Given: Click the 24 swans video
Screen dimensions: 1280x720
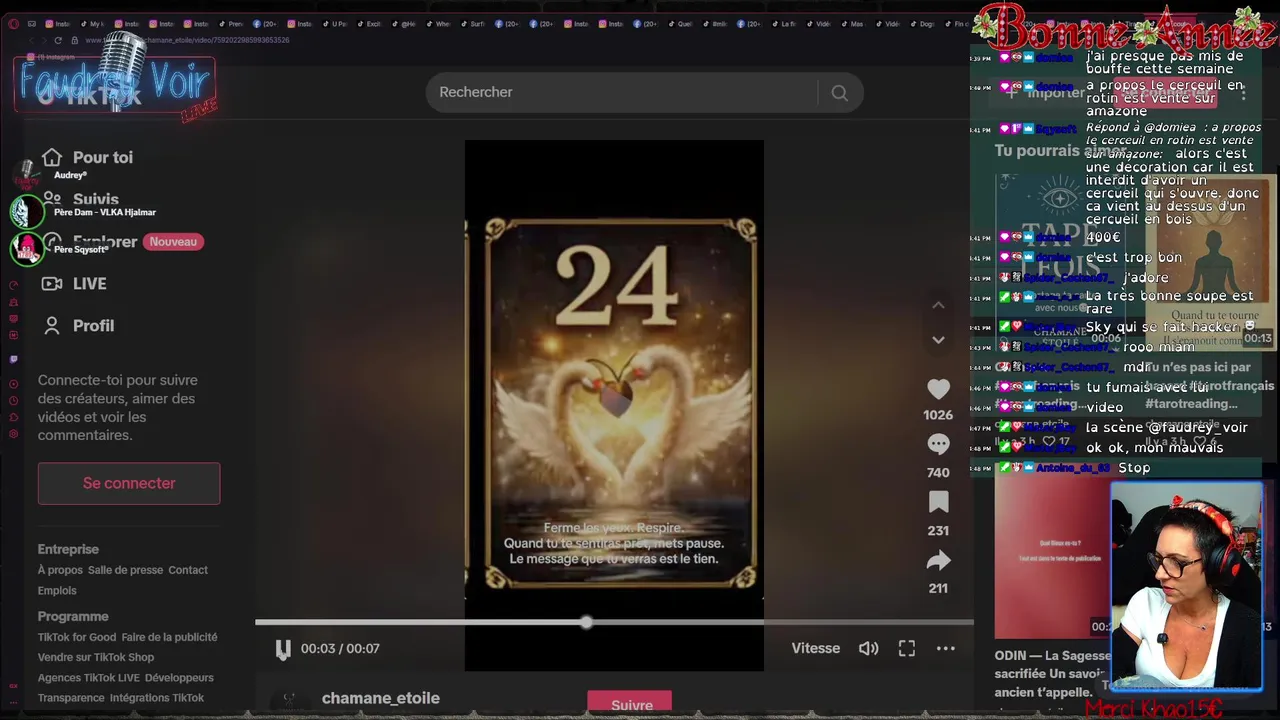Looking at the screenshot, I should pyautogui.click(x=614, y=405).
